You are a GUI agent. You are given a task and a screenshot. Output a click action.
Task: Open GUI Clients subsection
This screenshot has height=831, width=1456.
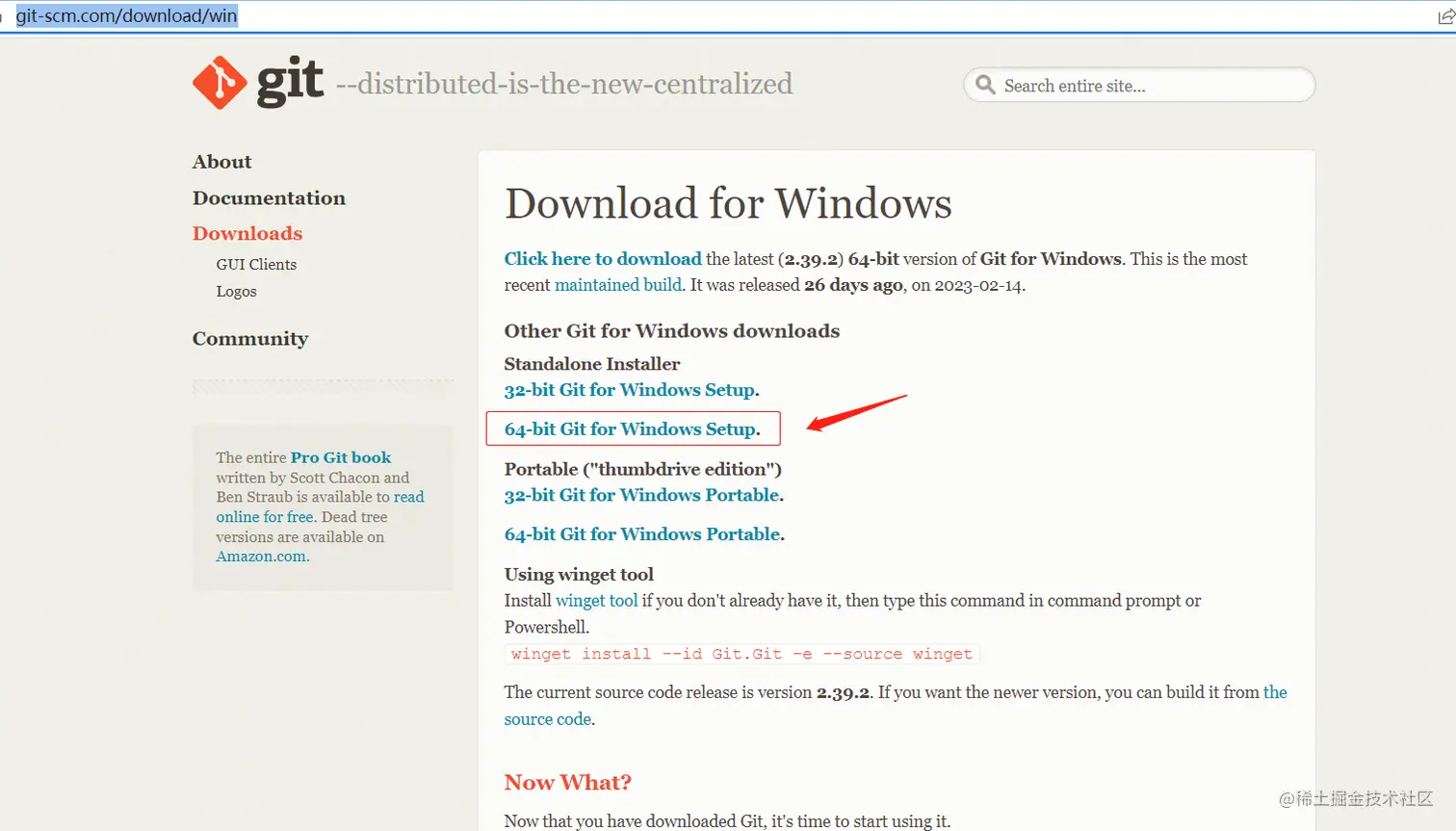[256, 264]
